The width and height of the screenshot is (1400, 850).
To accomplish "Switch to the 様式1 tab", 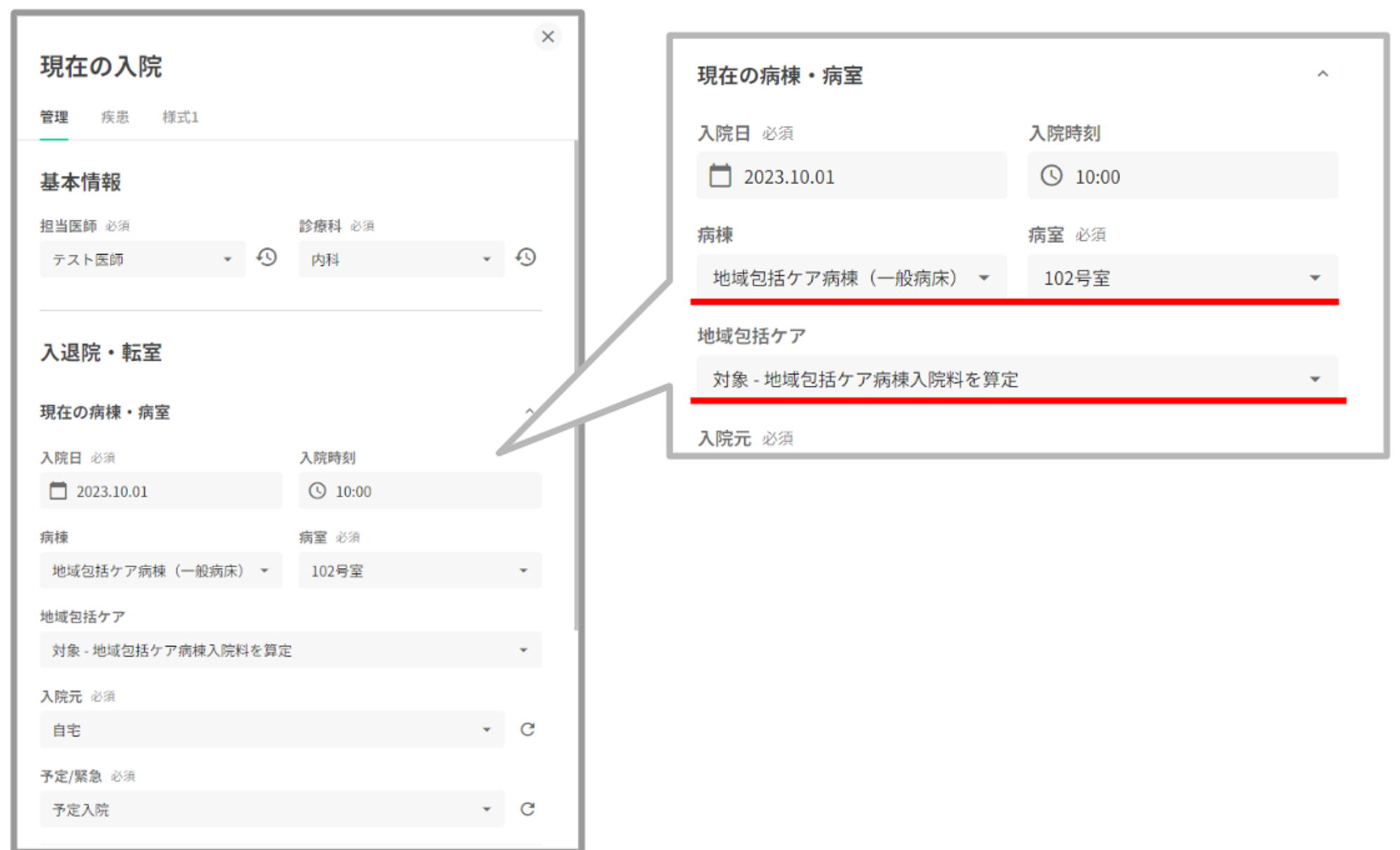I will [x=180, y=117].
